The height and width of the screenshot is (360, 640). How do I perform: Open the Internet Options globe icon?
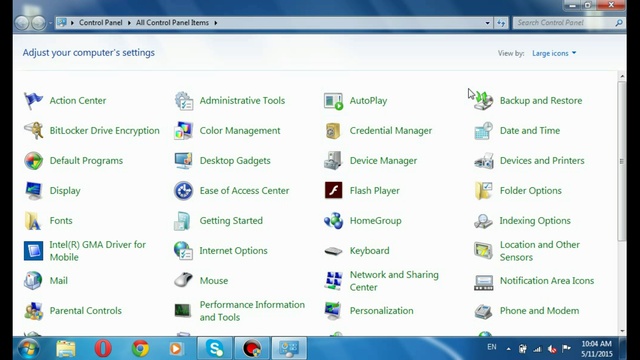coord(184,251)
